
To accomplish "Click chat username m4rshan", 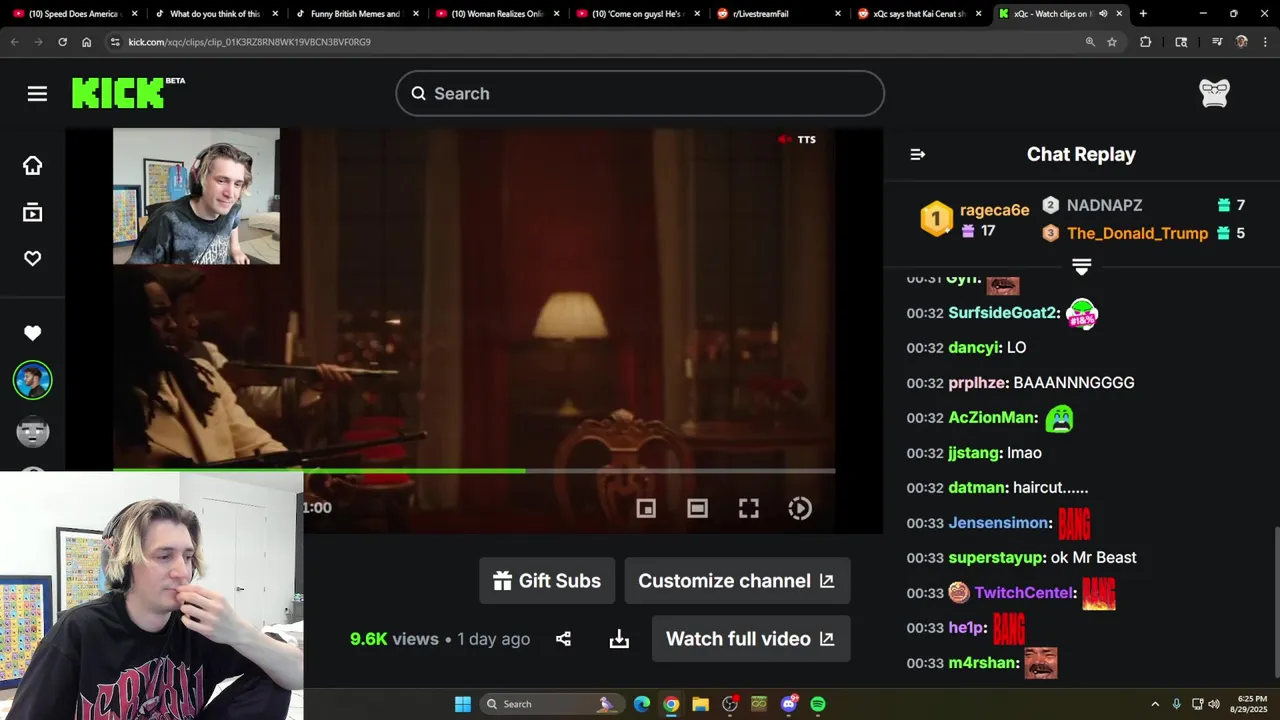I will [983, 663].
